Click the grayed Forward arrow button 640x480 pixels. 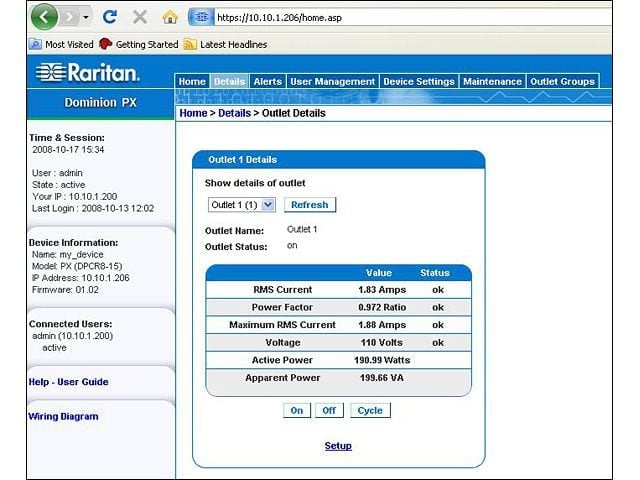coord(70,17)
